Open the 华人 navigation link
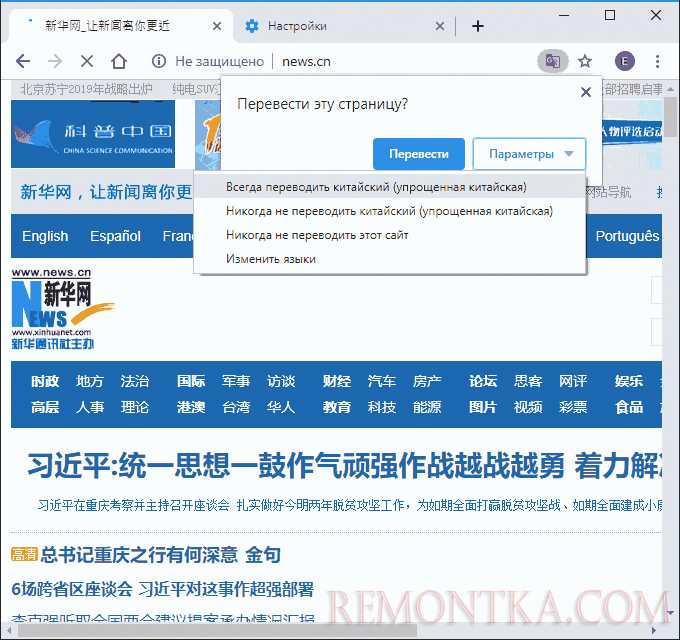 281,407
